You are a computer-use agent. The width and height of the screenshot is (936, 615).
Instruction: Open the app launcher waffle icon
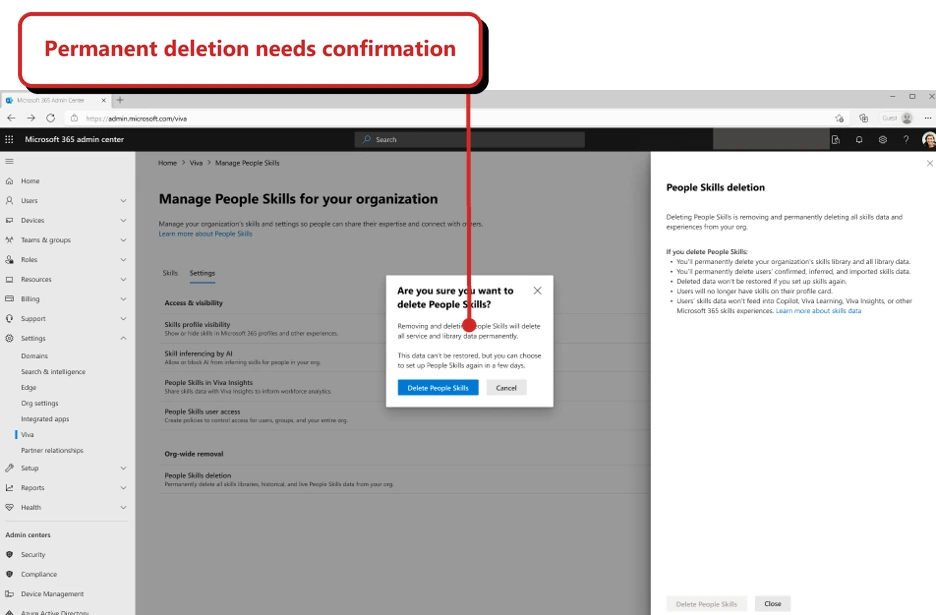point(9,139)
